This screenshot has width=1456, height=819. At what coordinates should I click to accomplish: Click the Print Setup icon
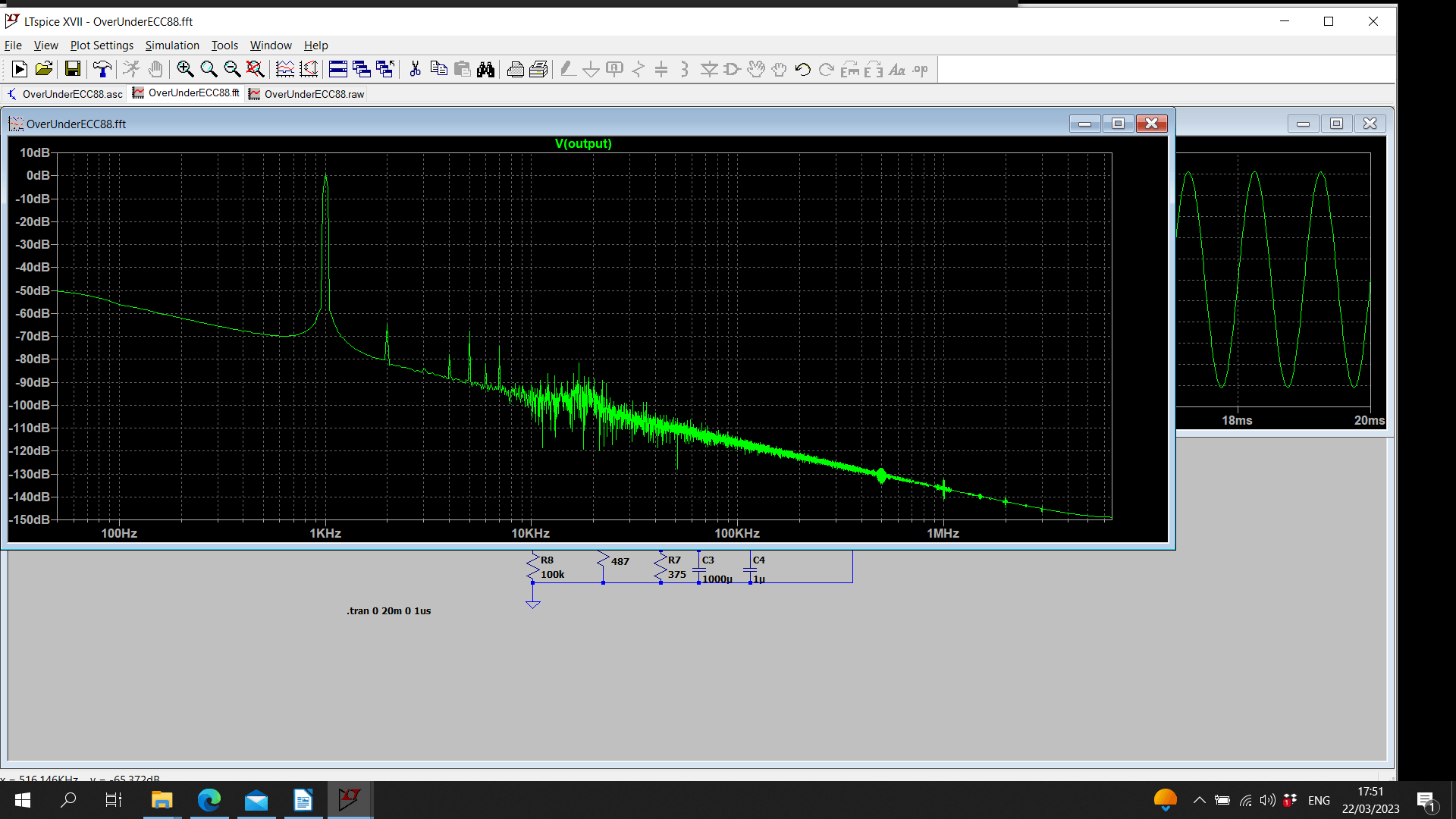538,70
